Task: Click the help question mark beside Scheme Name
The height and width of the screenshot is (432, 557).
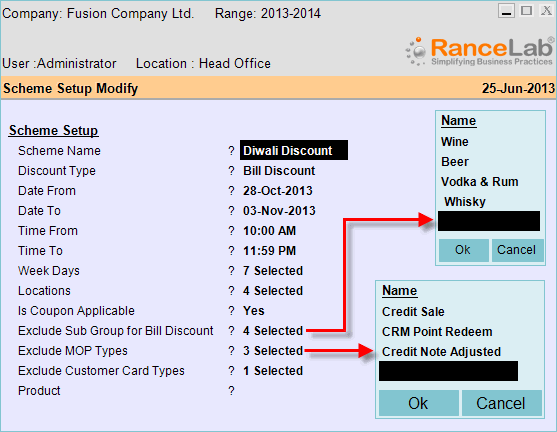Action: point(231,151)
